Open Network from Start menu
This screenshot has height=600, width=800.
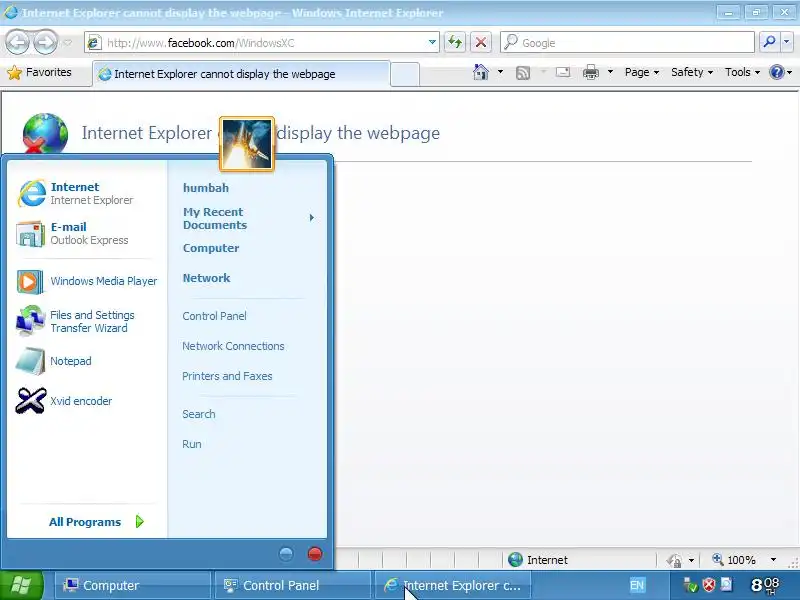pyautogui.click(x=206, y=278)
